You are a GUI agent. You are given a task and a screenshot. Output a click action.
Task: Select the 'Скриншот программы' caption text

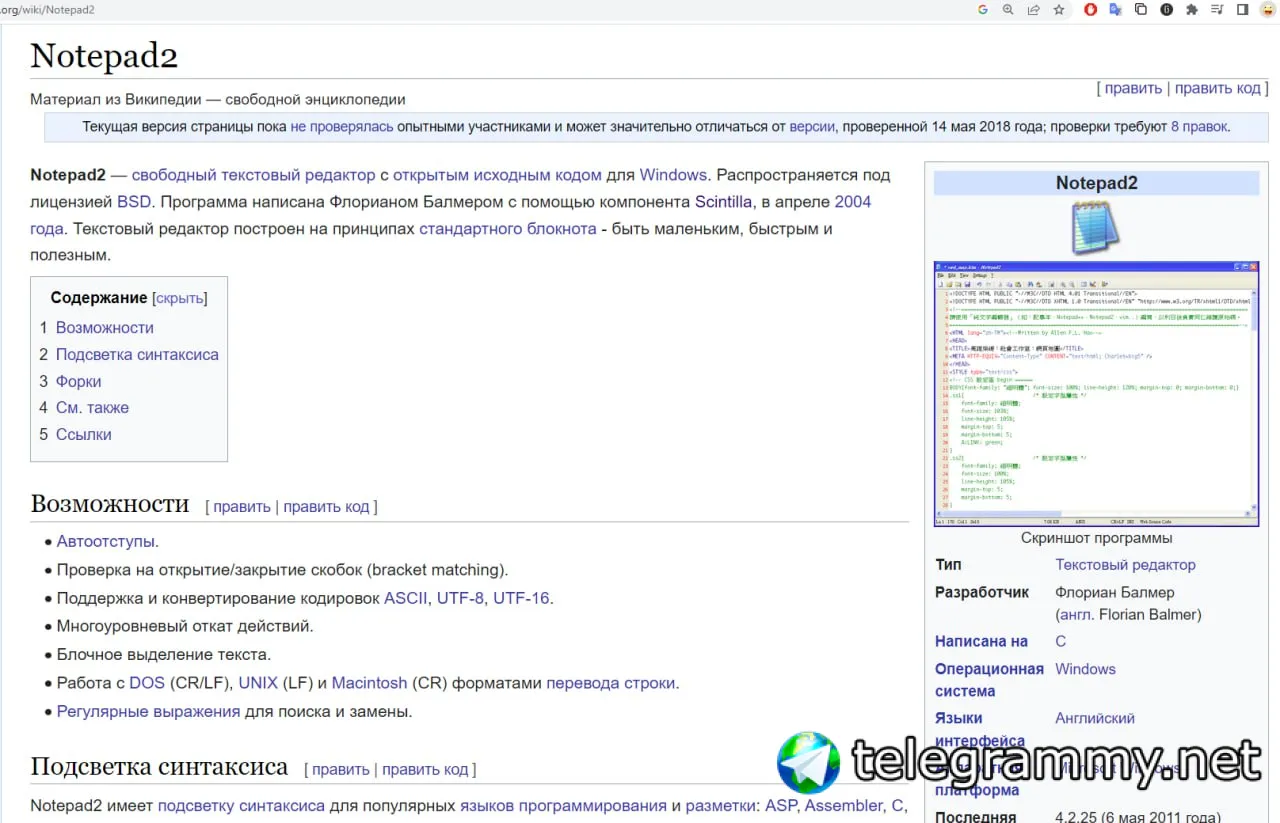(1096, 539)
